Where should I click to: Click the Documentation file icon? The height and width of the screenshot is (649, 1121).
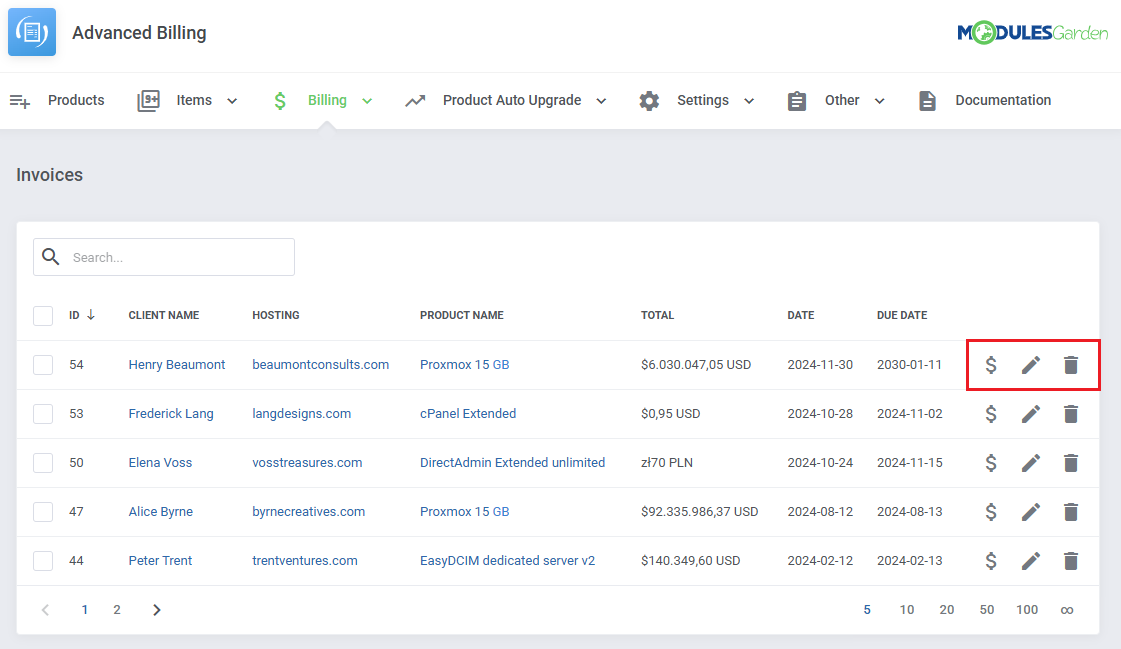coord(927,101)
